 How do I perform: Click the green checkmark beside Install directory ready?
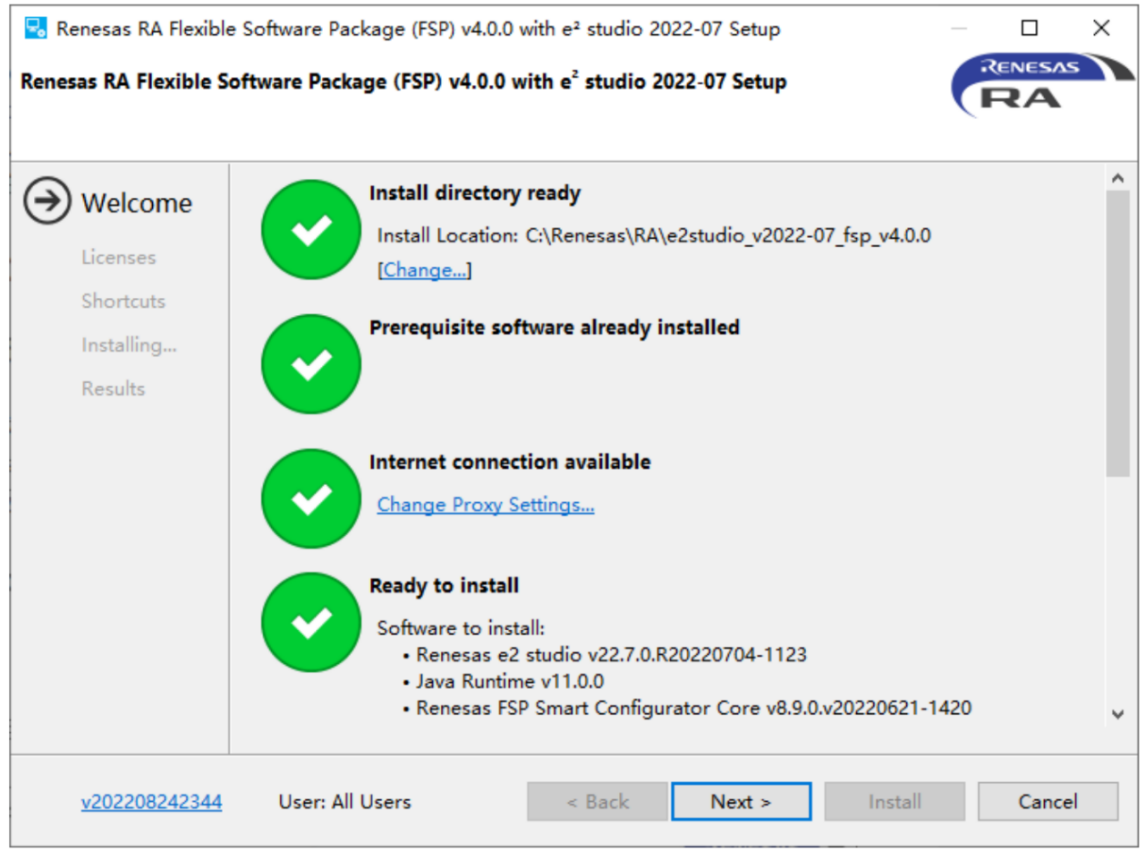click(311, 229)
